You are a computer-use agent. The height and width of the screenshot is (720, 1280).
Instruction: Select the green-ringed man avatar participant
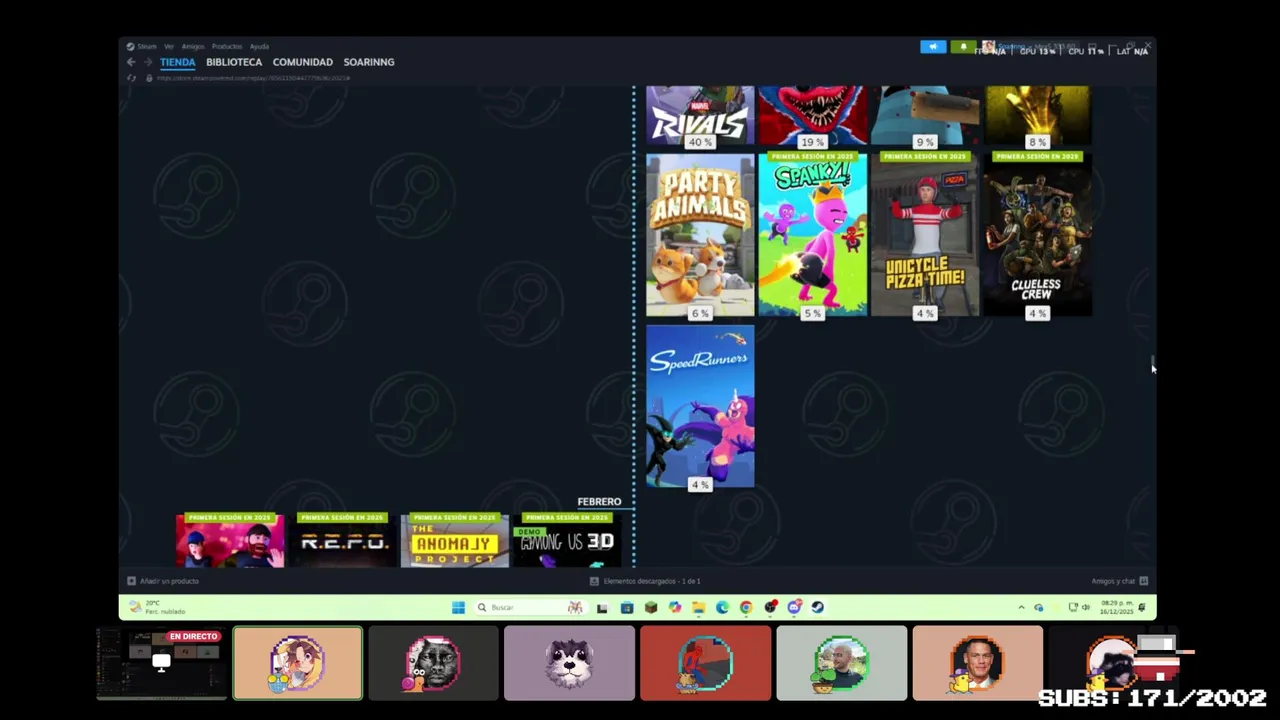pos(841,663)
